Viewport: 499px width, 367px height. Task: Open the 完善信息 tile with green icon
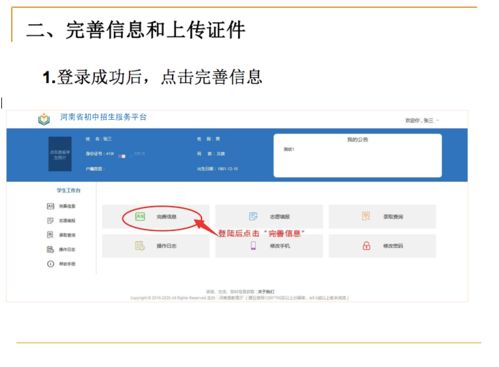coord(156,217)
